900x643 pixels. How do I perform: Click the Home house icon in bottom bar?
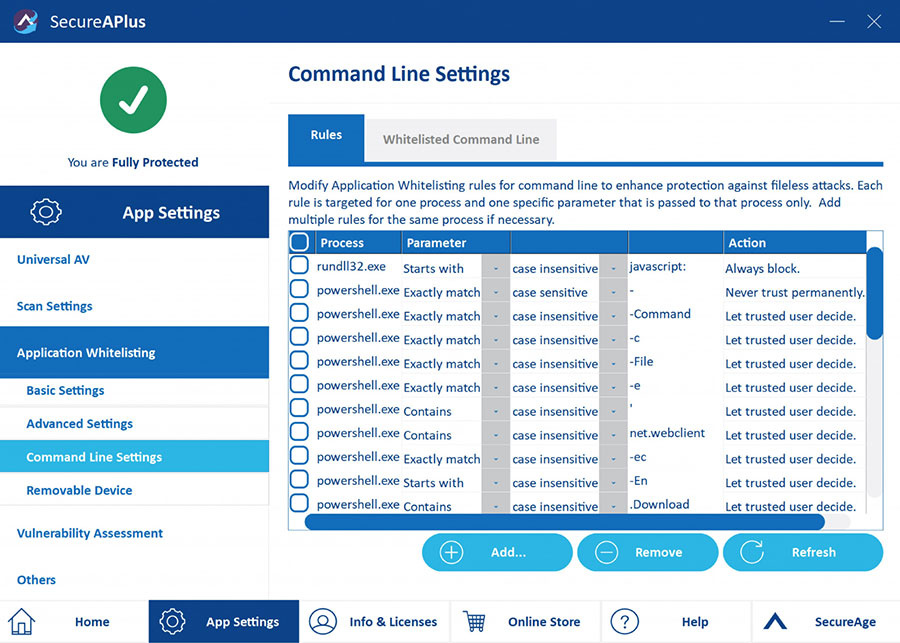[22, 622]
